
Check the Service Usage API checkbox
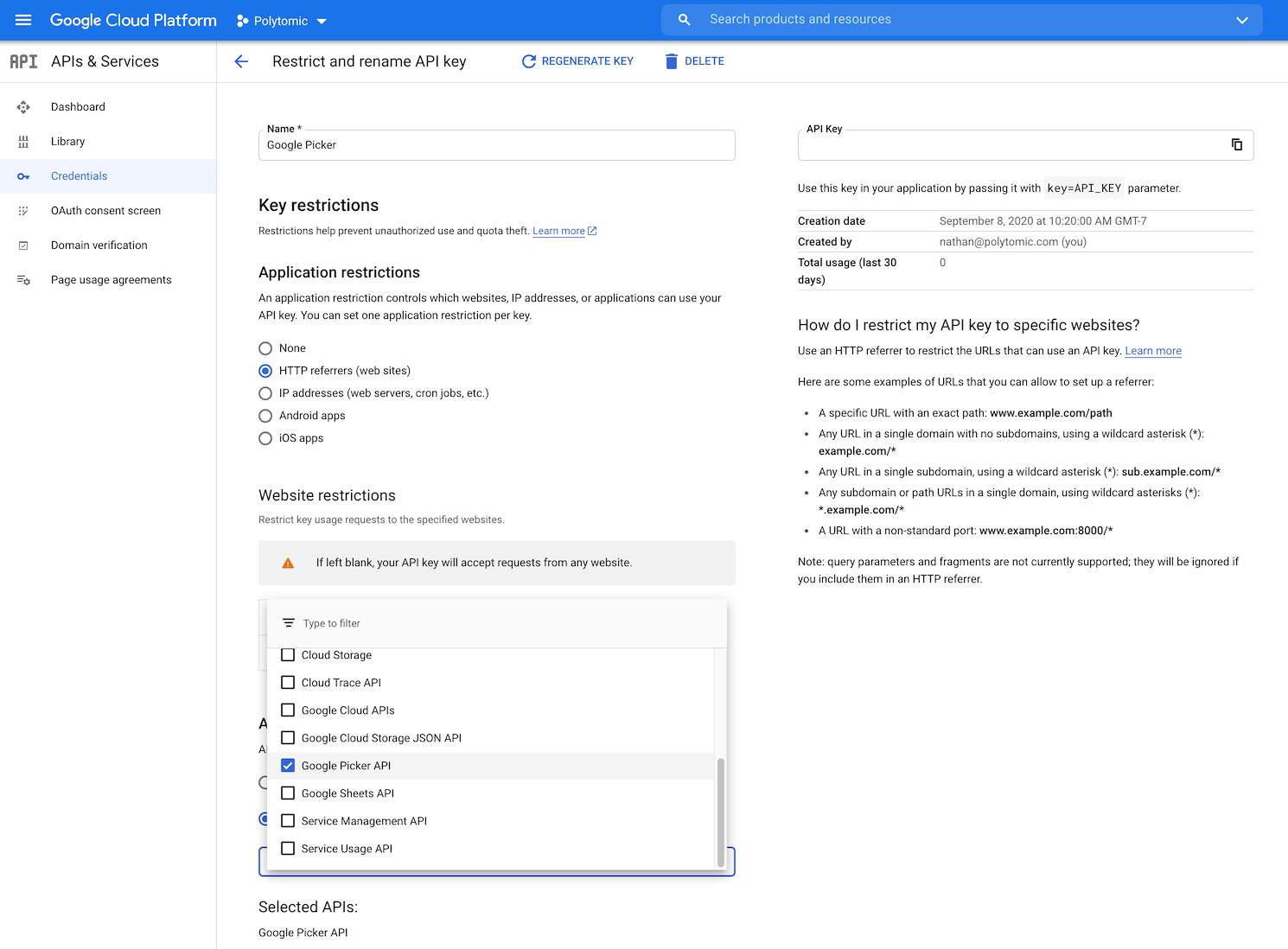point(288,849)
